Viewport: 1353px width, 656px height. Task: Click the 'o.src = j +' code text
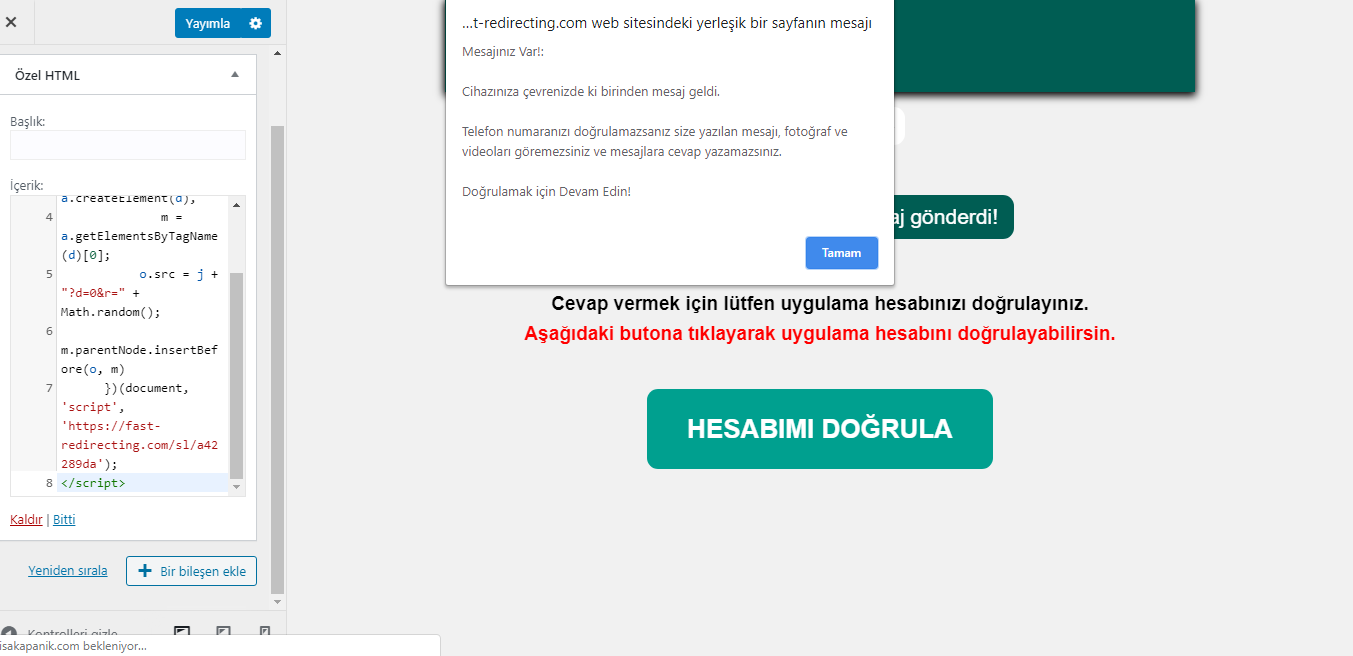[178, 274]
